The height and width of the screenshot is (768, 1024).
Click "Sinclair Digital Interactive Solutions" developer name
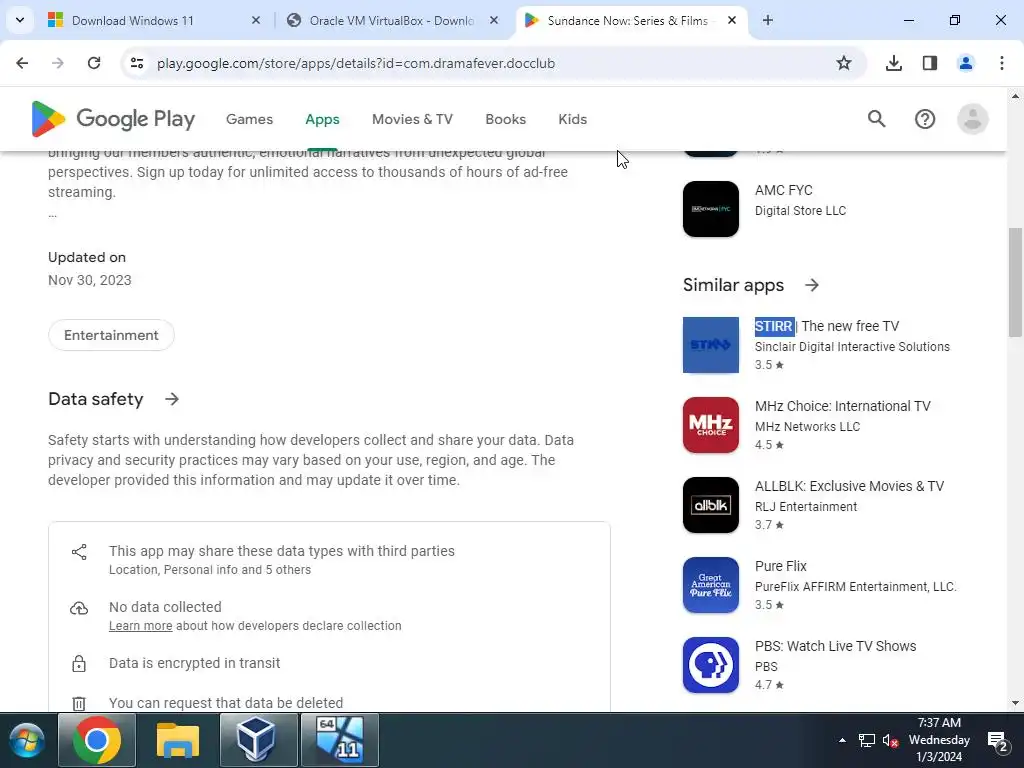(852, 347)
